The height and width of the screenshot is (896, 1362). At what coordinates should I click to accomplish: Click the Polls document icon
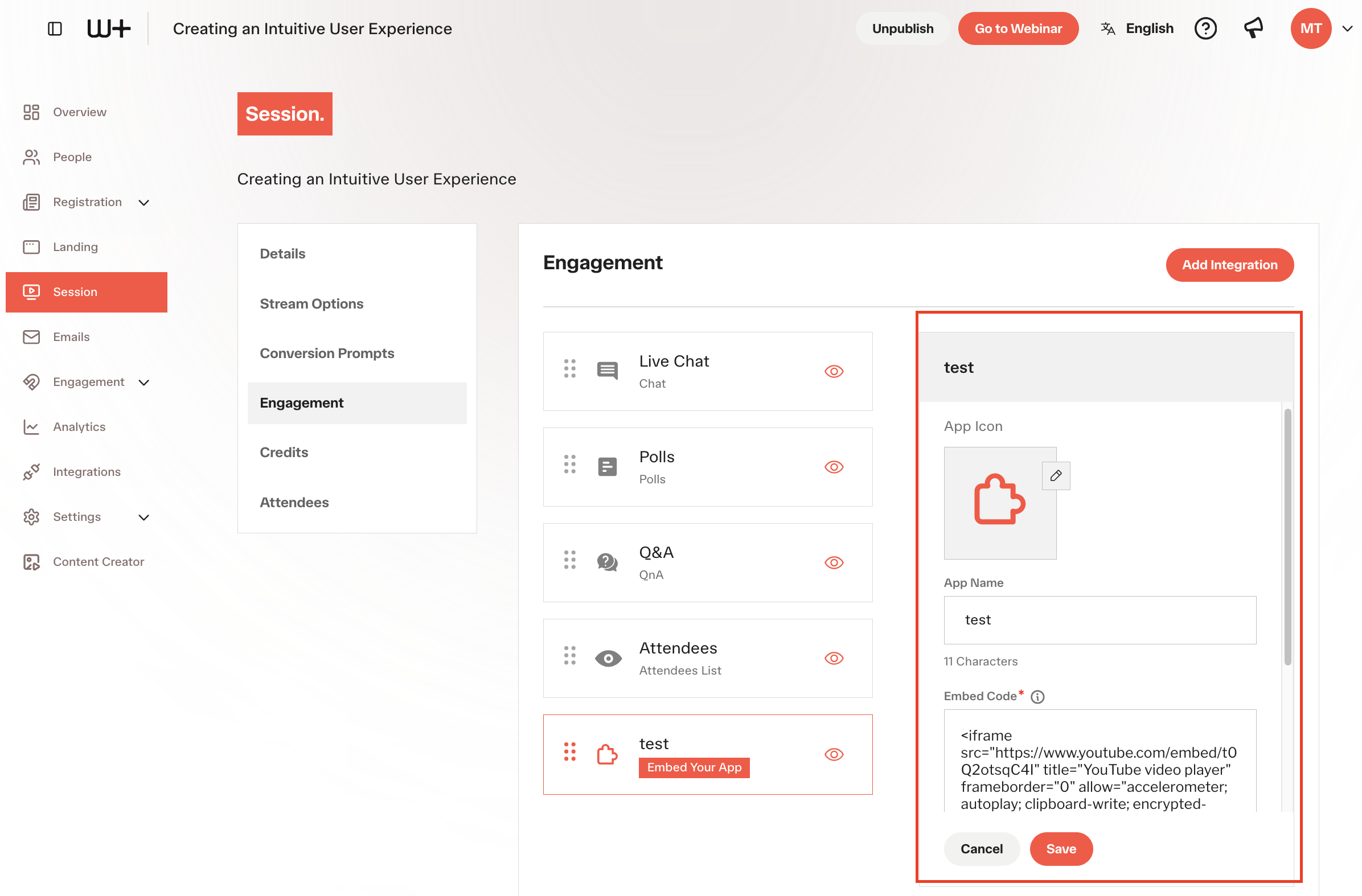tap(607, 467)
